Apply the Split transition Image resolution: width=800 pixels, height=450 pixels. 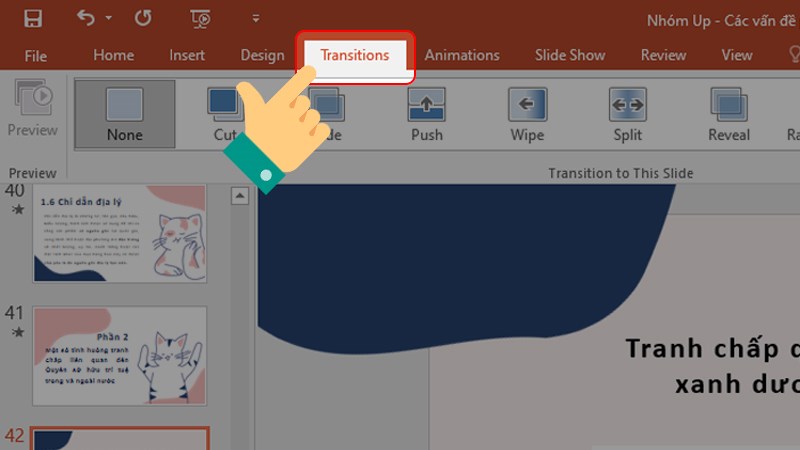(x=628, y=114)
